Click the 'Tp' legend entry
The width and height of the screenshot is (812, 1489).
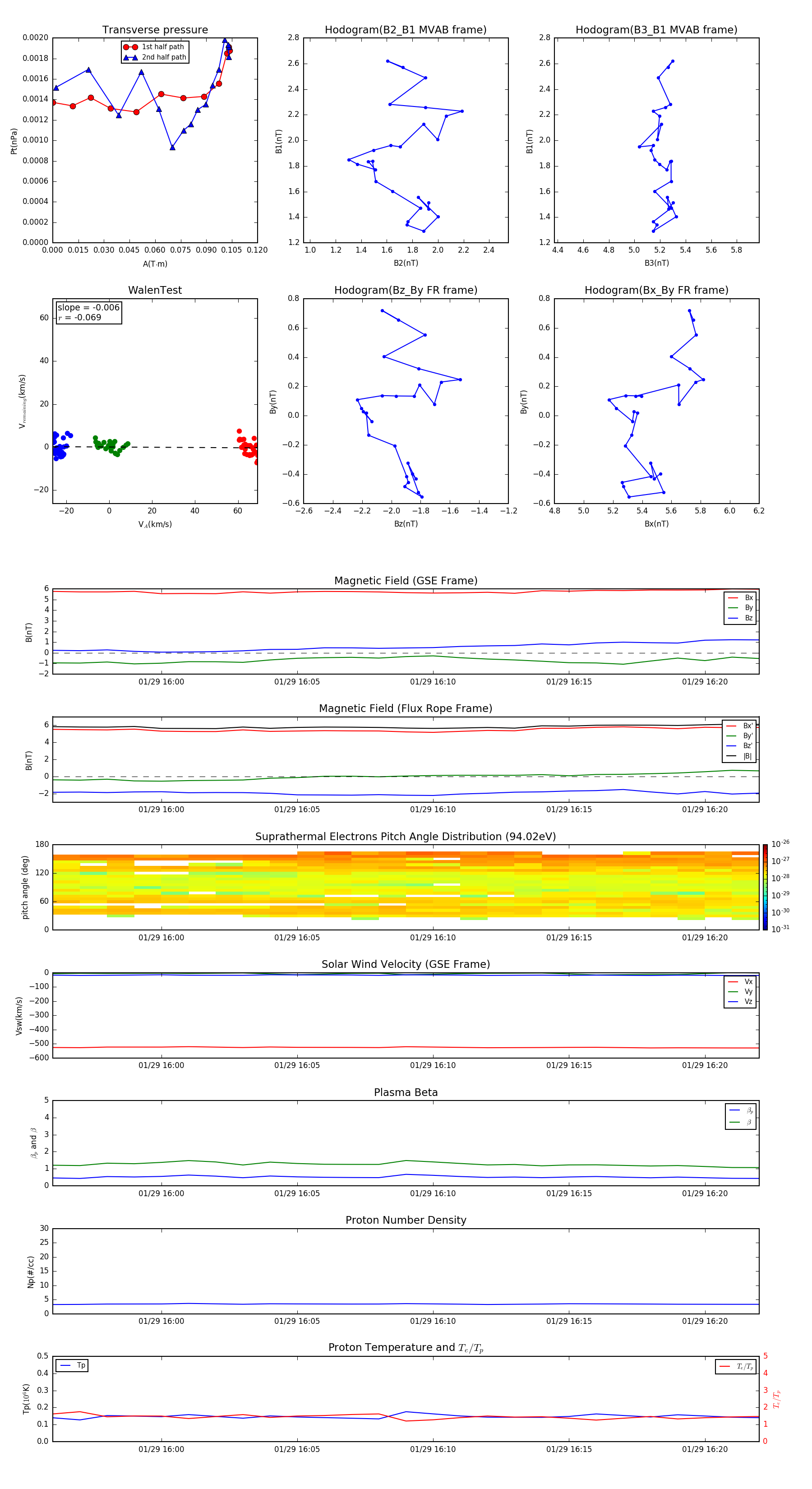[72, 1365]
